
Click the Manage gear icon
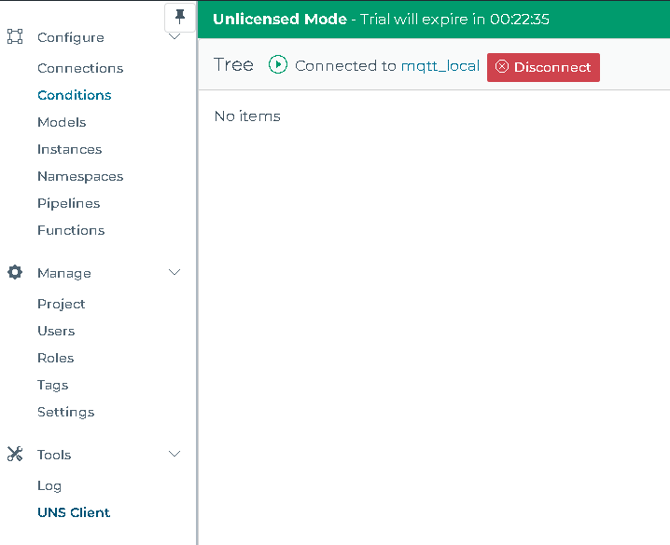15,272
